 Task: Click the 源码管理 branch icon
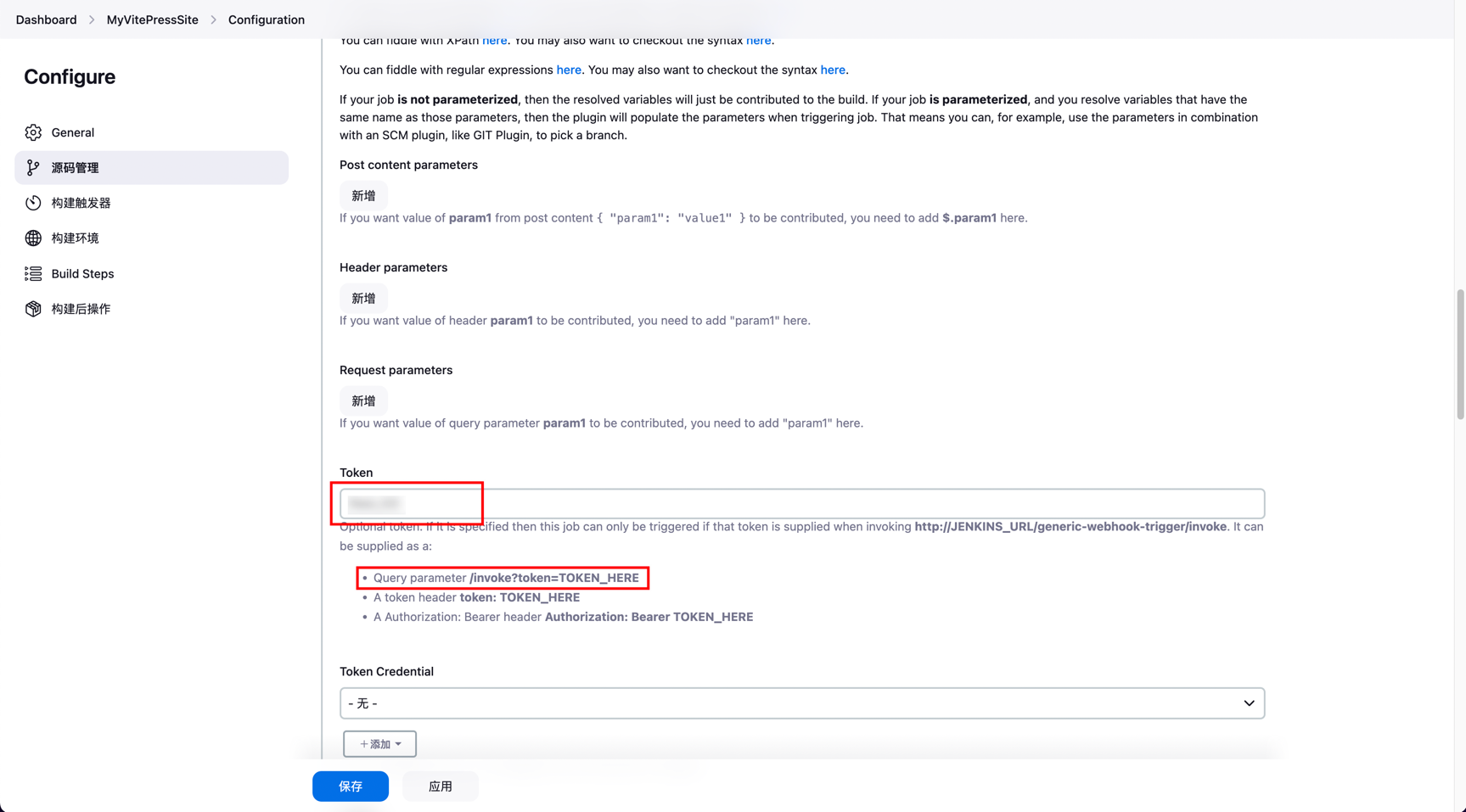click(x=33, y=168)
